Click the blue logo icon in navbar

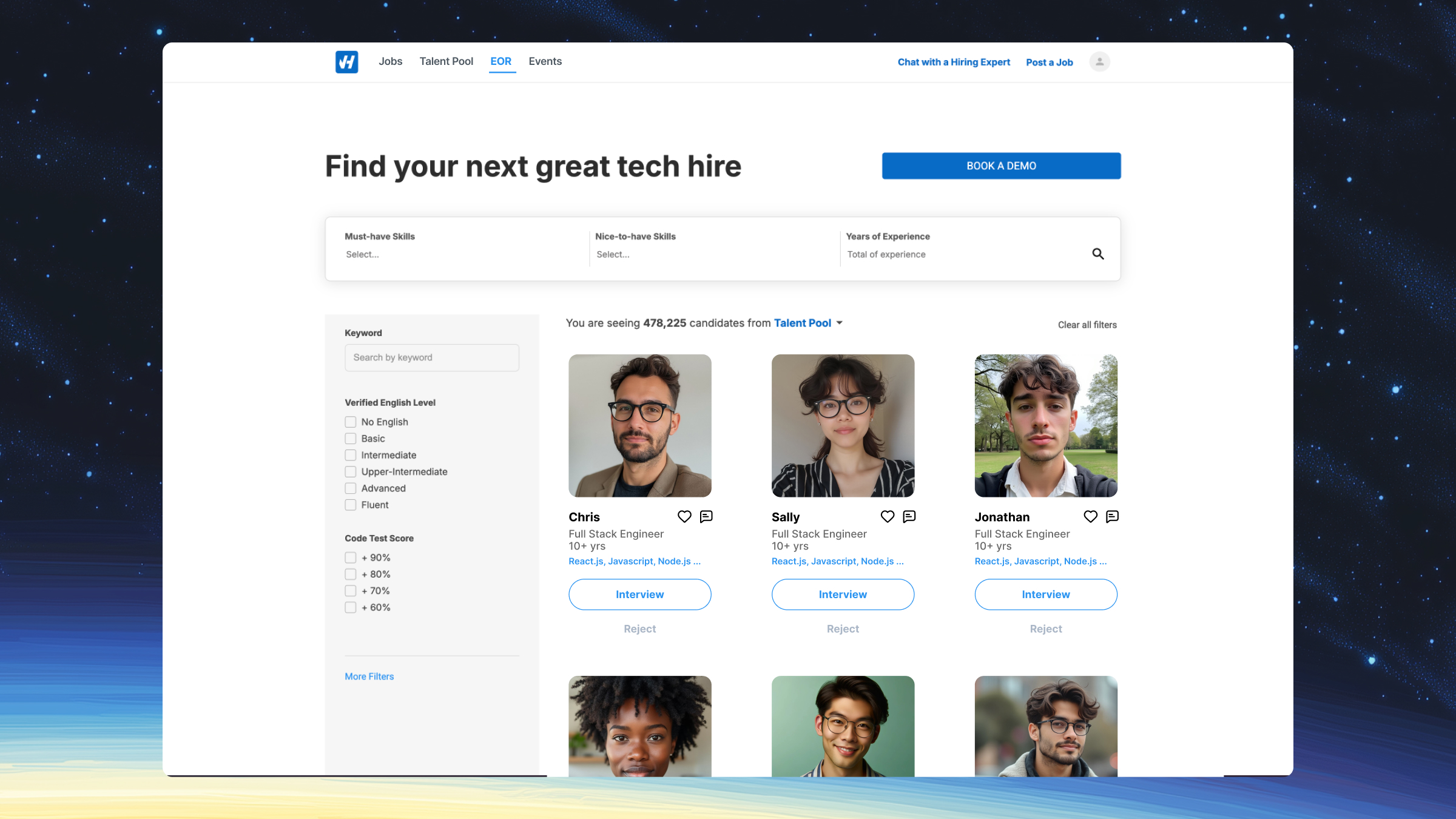click(346, 62)
